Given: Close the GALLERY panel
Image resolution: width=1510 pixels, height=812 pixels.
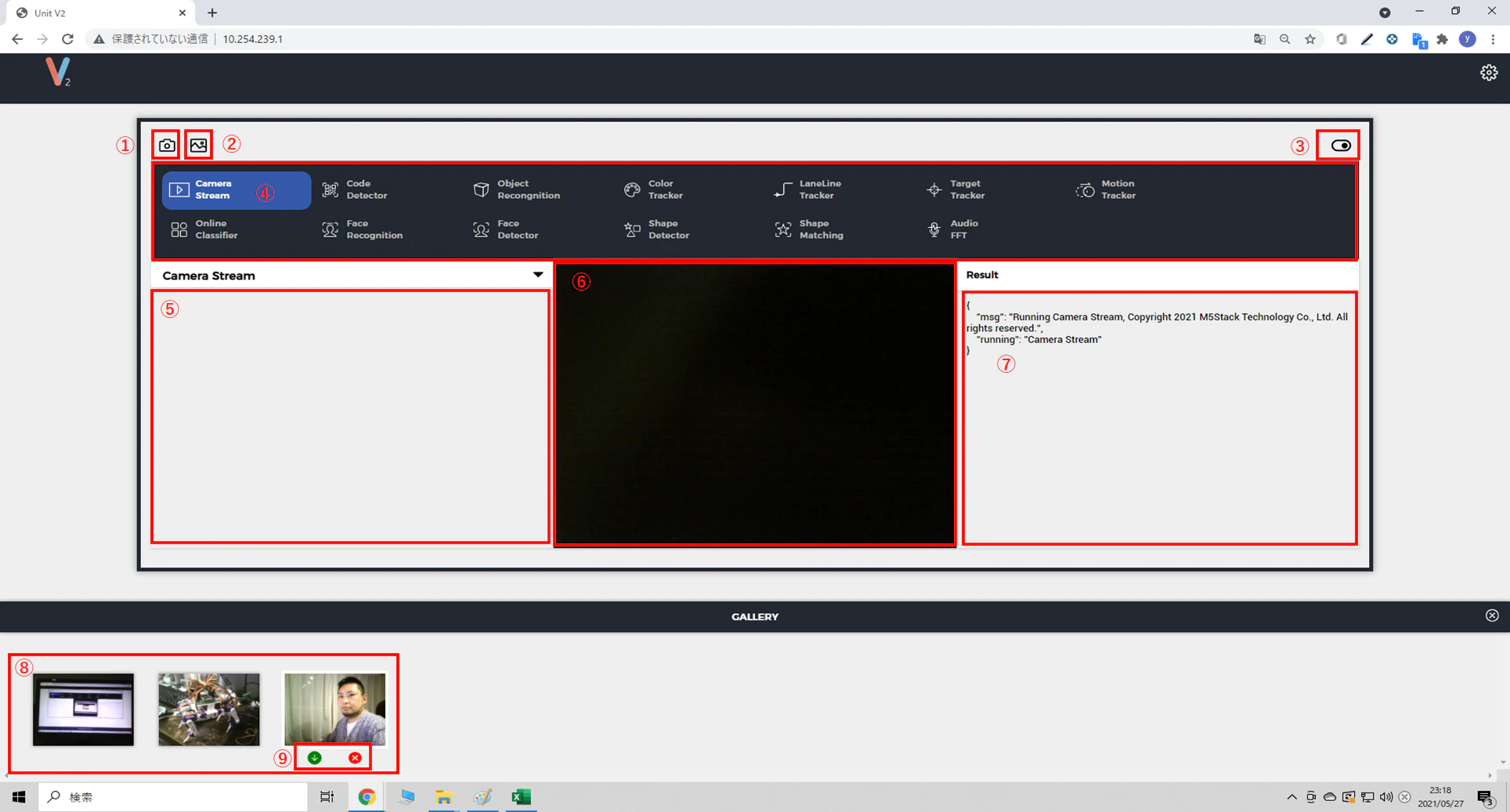Looking at the screenshot, I should coord(1491,615).
